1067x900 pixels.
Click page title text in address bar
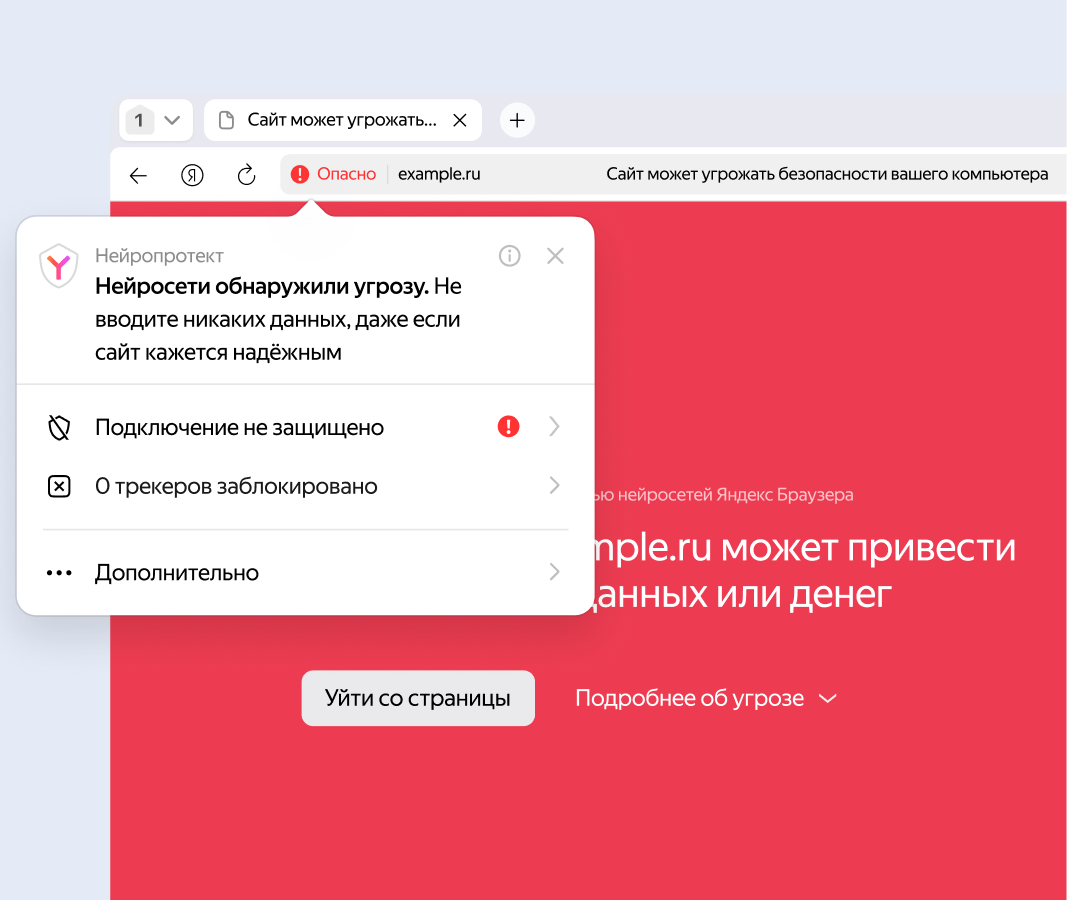coord(827,174)
